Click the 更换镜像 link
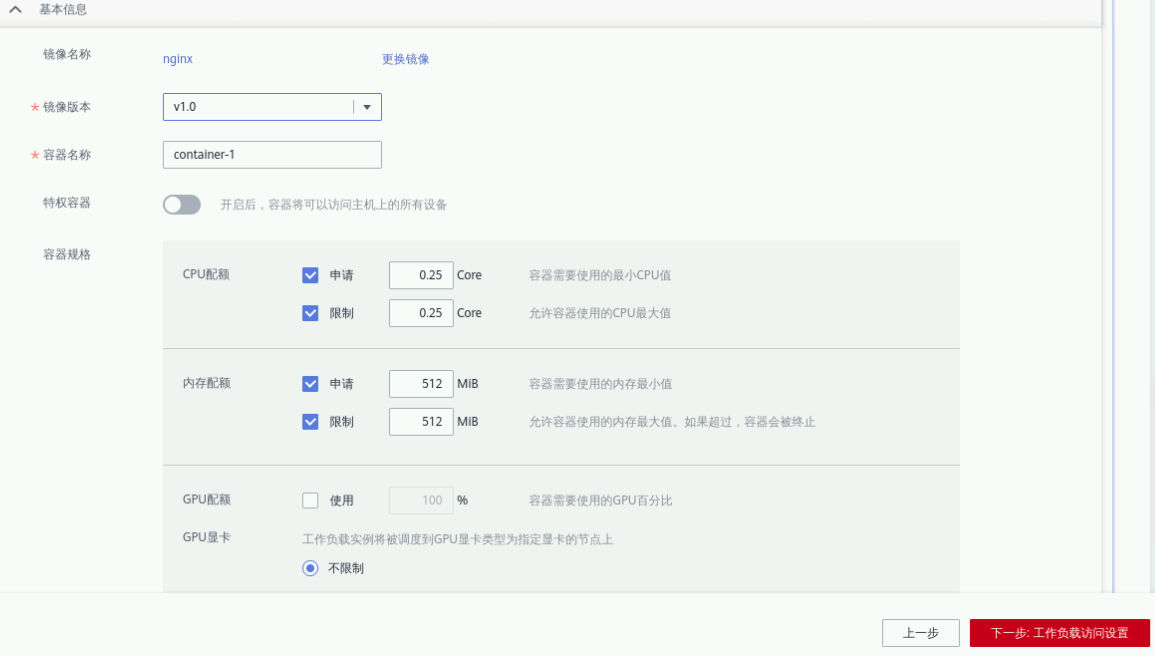 [x=405, y=59]
